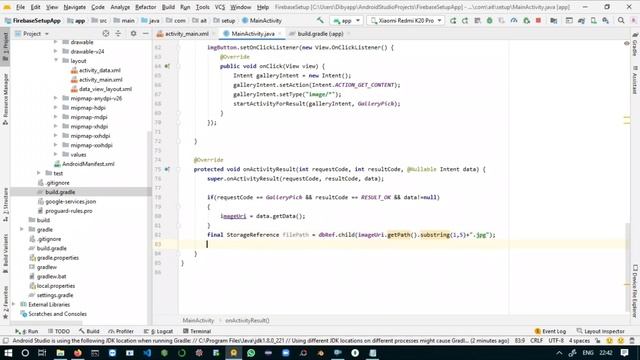Open the Device File Explorer side panel
Screen dimensions: 640x360
tap(635, 291)
